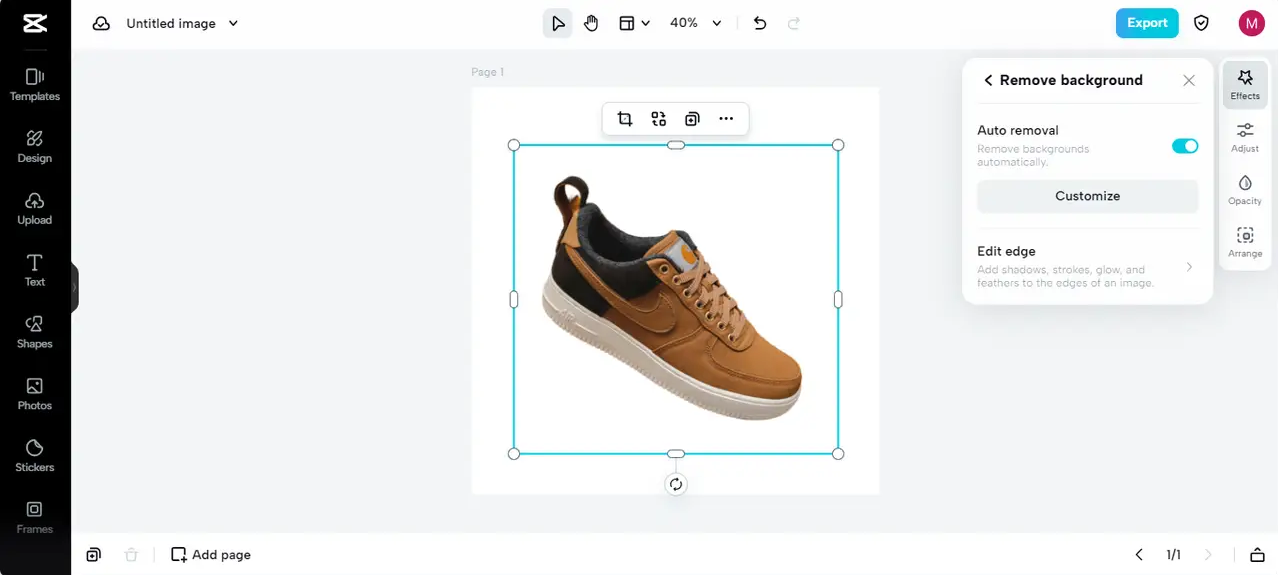Click the duplicate page icon at bottom
This screenshot has width=1278, height=575.
coord(93,554)
